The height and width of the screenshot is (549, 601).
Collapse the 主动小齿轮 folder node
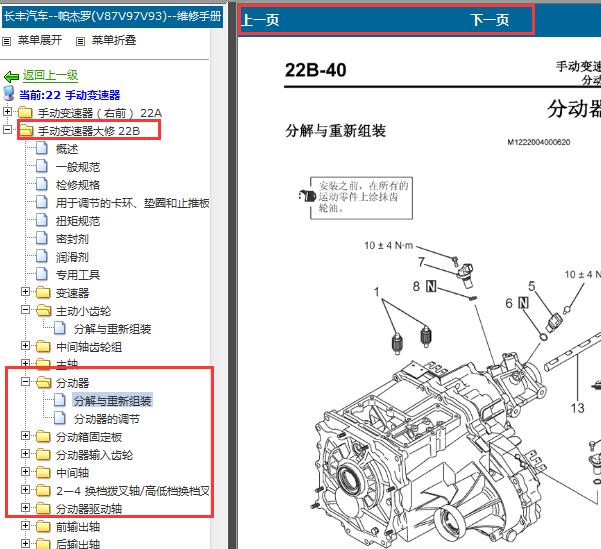(x=25, y=309)
